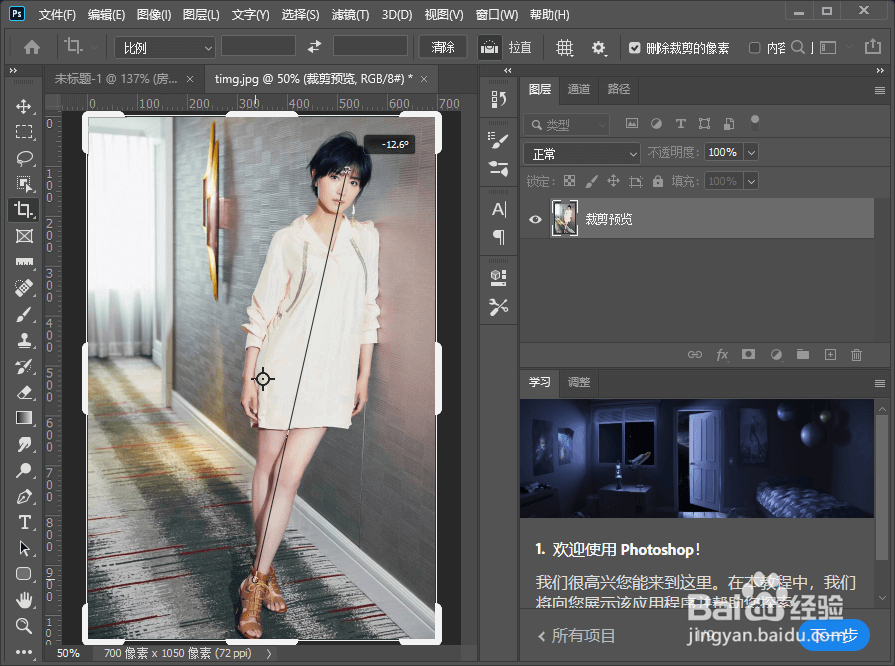Choose the Straighten tool icon
Viewport: 895px width, 666px height.
(489, 47)
